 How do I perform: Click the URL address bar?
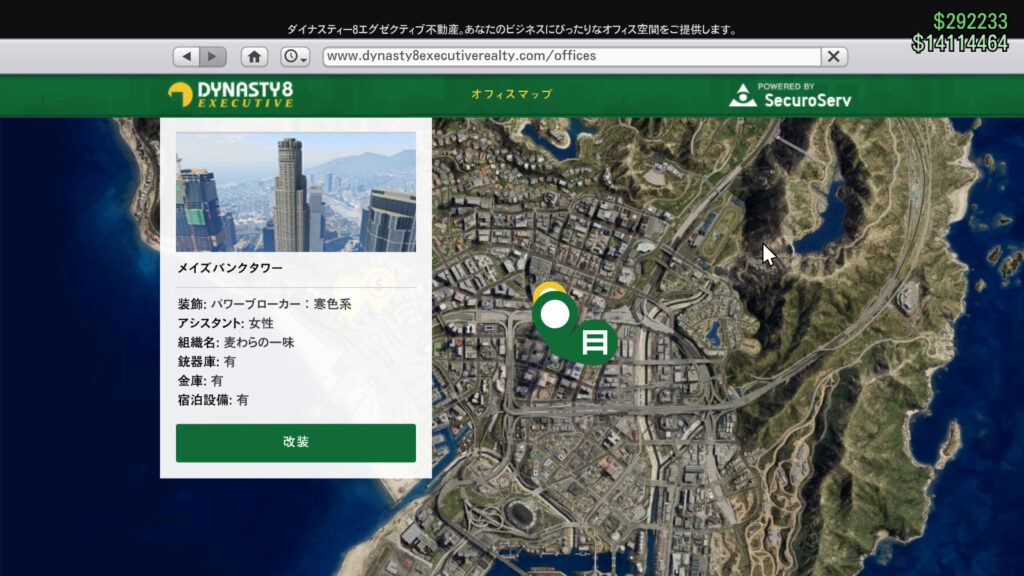click(571, 56)
